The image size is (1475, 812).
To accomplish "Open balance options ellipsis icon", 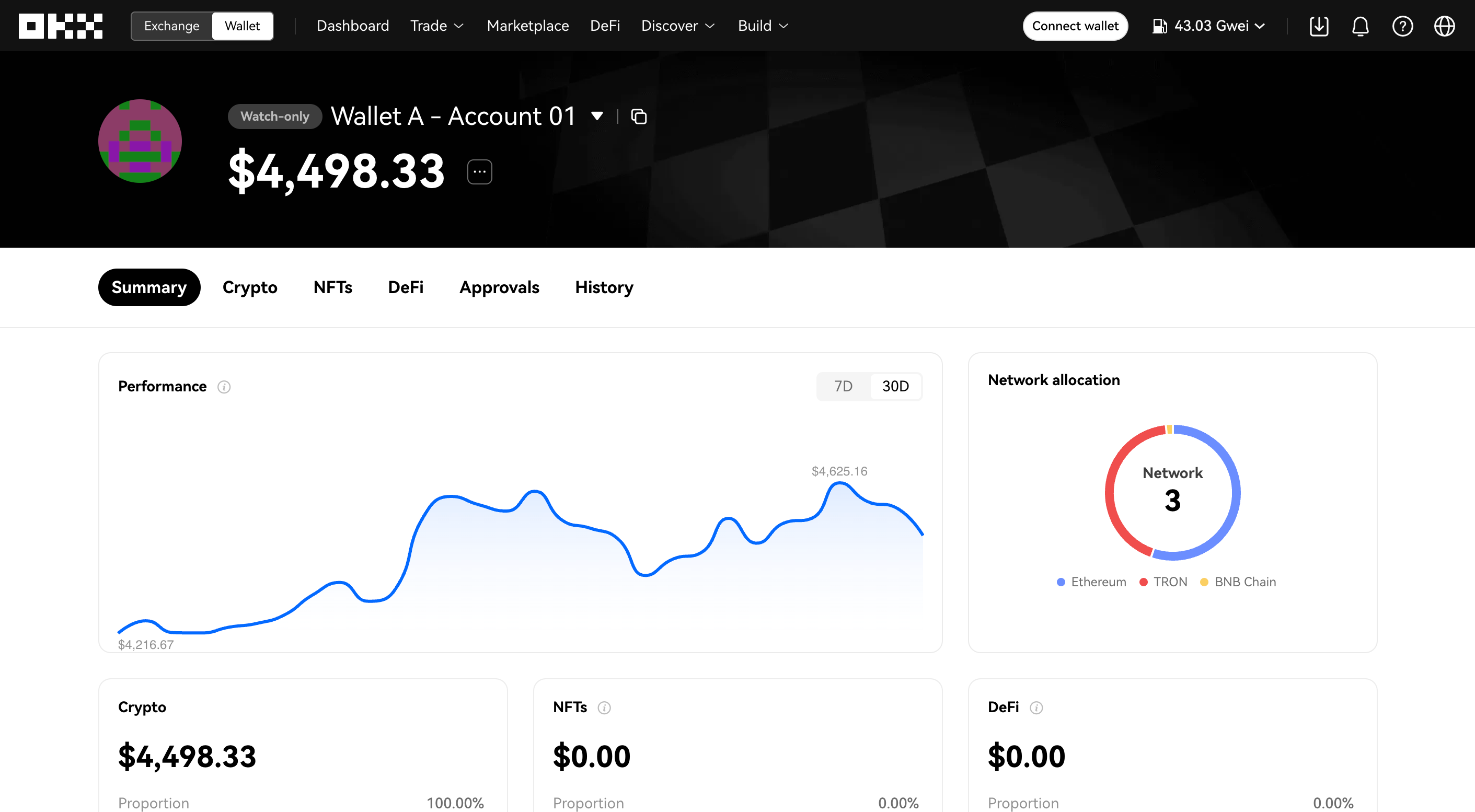I will [x=479, y=172].
